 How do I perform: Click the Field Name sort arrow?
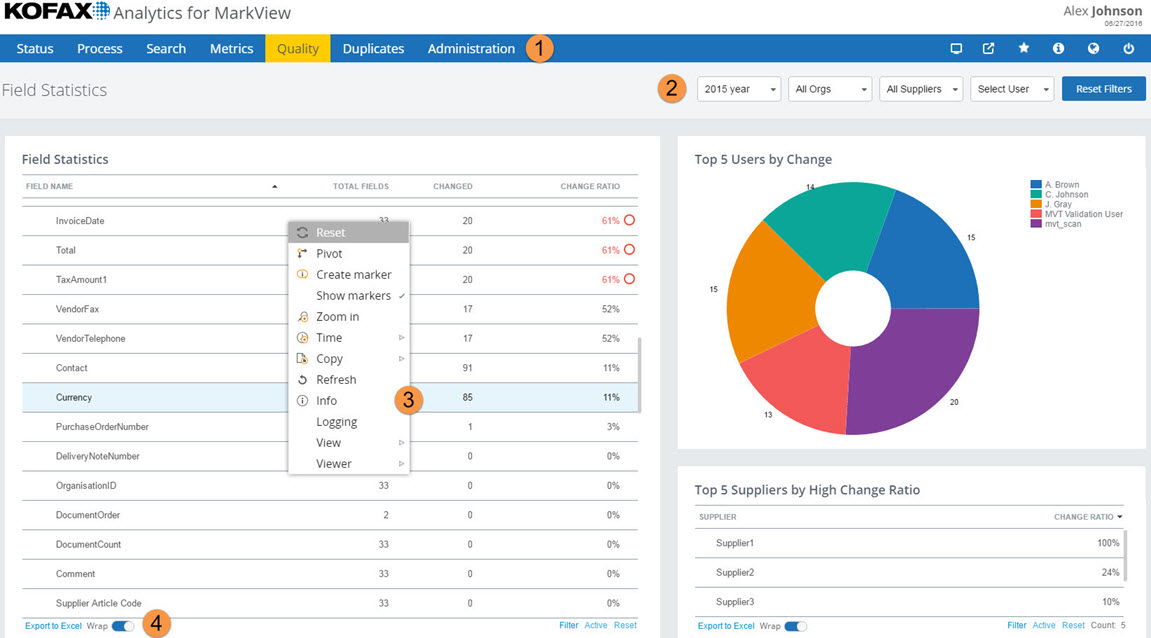pyautogui.click(x=274, y=186)
